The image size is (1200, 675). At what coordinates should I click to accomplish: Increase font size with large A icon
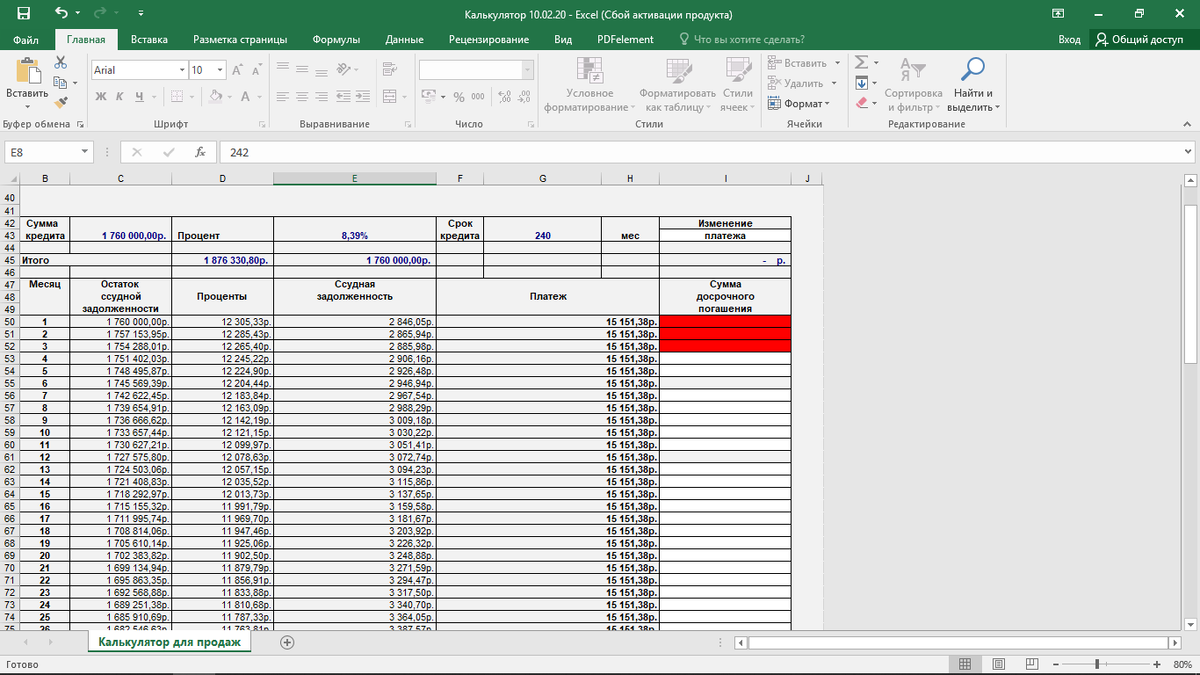238,70
